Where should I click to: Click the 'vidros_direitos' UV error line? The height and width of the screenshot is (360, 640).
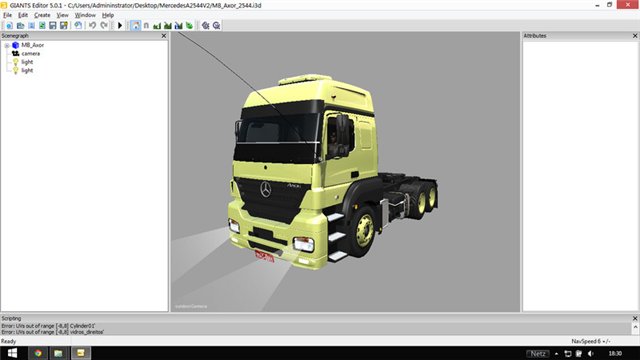tap(53, 332)
